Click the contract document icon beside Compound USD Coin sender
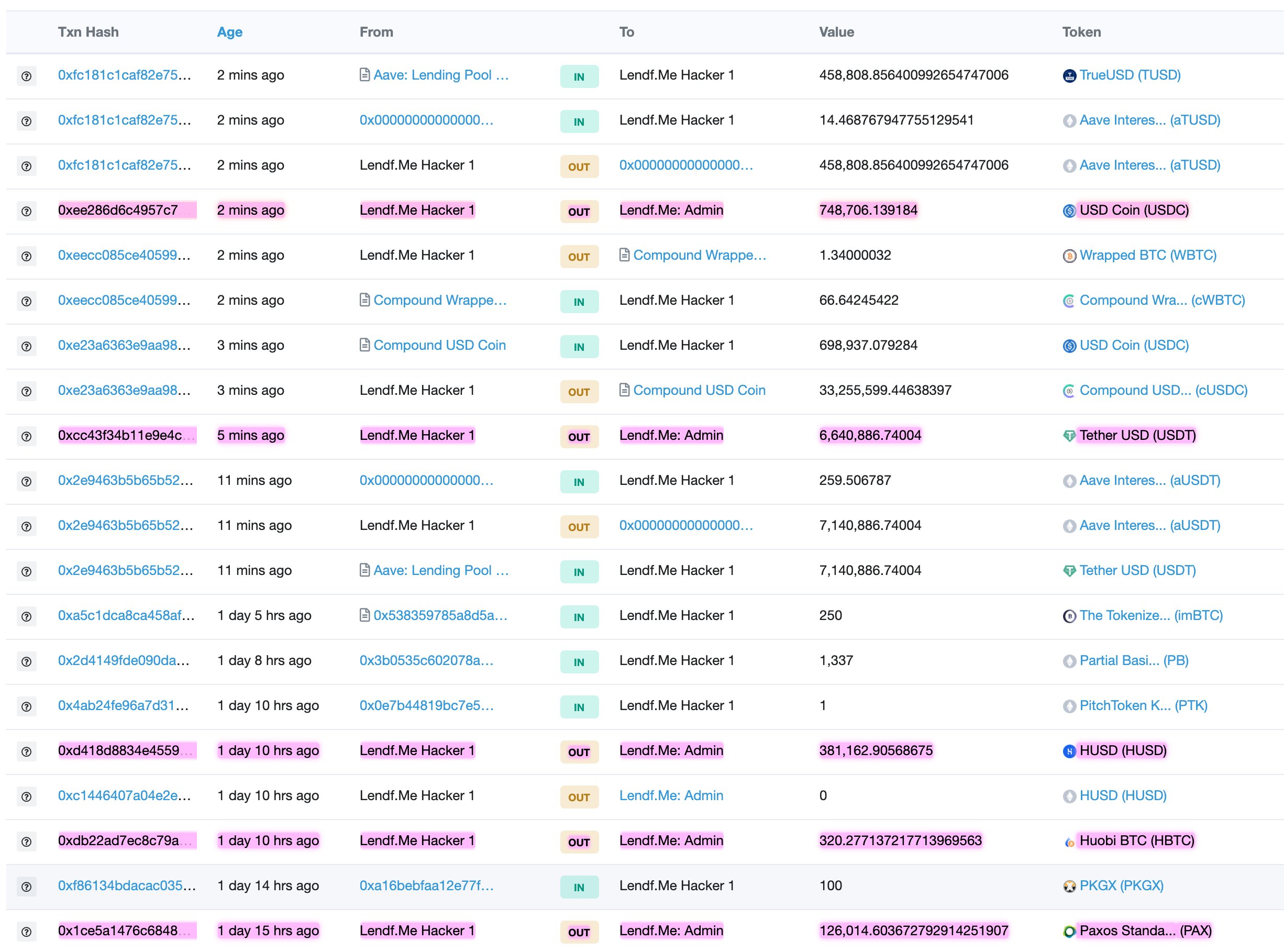The width and height of the screenshot is (1284, 952). tap(364, 345)
